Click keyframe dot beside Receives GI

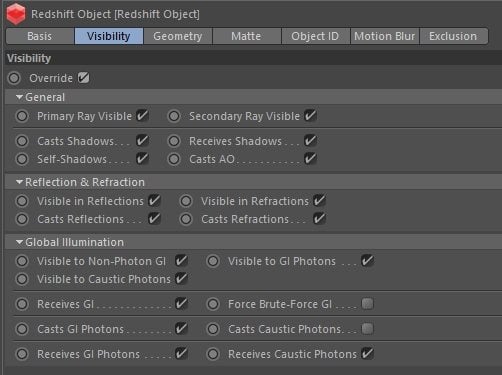coord(22,304)
